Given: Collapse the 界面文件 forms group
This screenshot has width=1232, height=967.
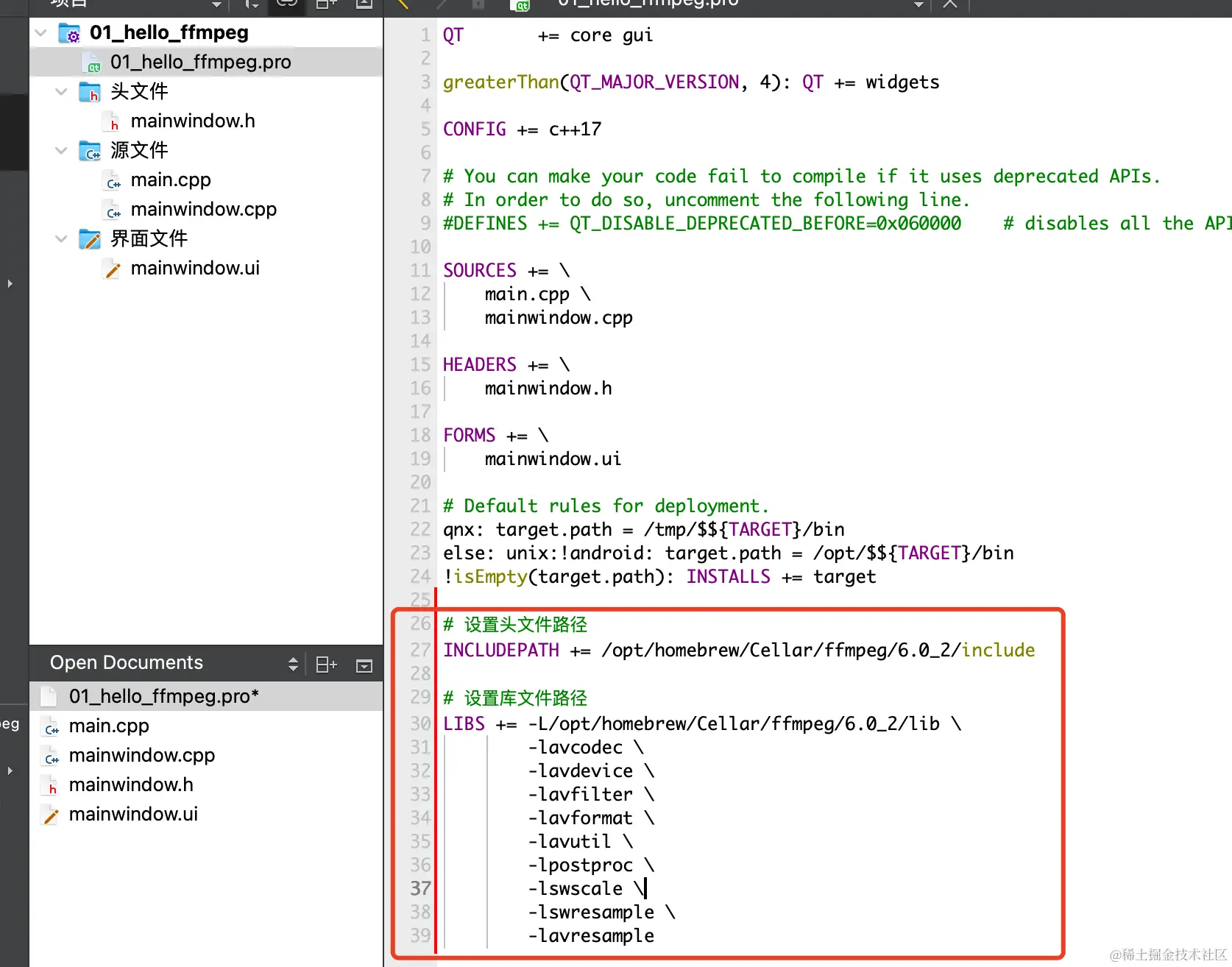Looking at the screenshot, I should pos(62,239).
